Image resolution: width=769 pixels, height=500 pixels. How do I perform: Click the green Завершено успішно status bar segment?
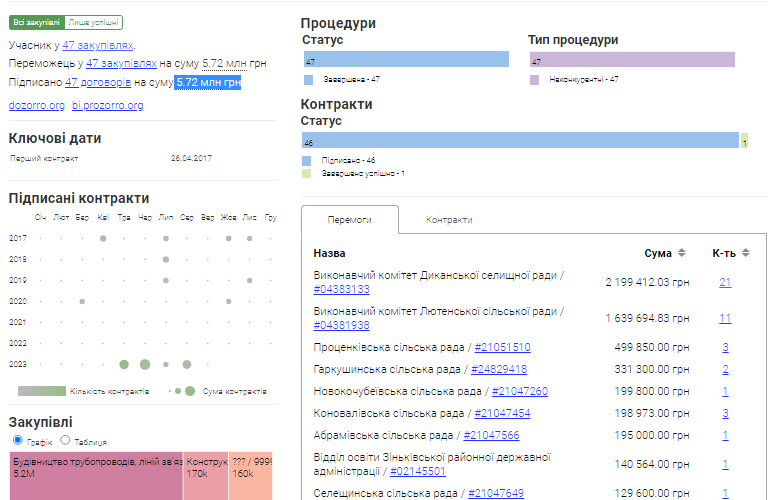click(745, 142)
